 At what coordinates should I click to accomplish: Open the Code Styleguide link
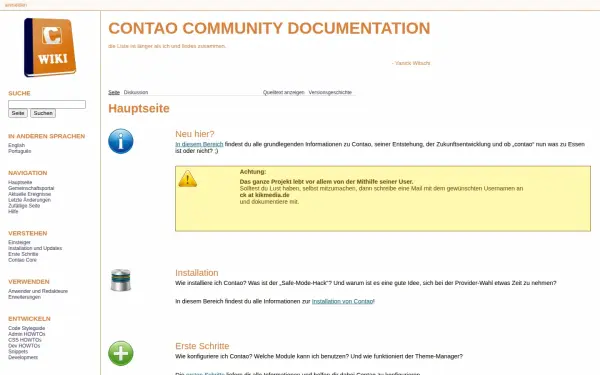26,328
